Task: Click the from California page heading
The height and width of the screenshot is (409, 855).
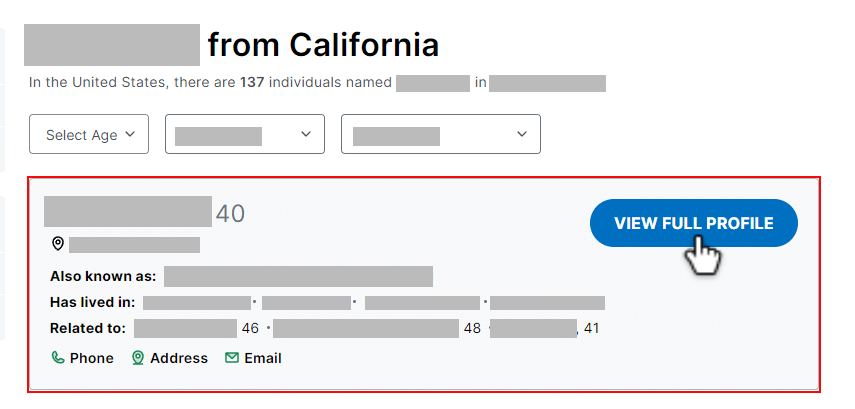Action: (323, 45)
